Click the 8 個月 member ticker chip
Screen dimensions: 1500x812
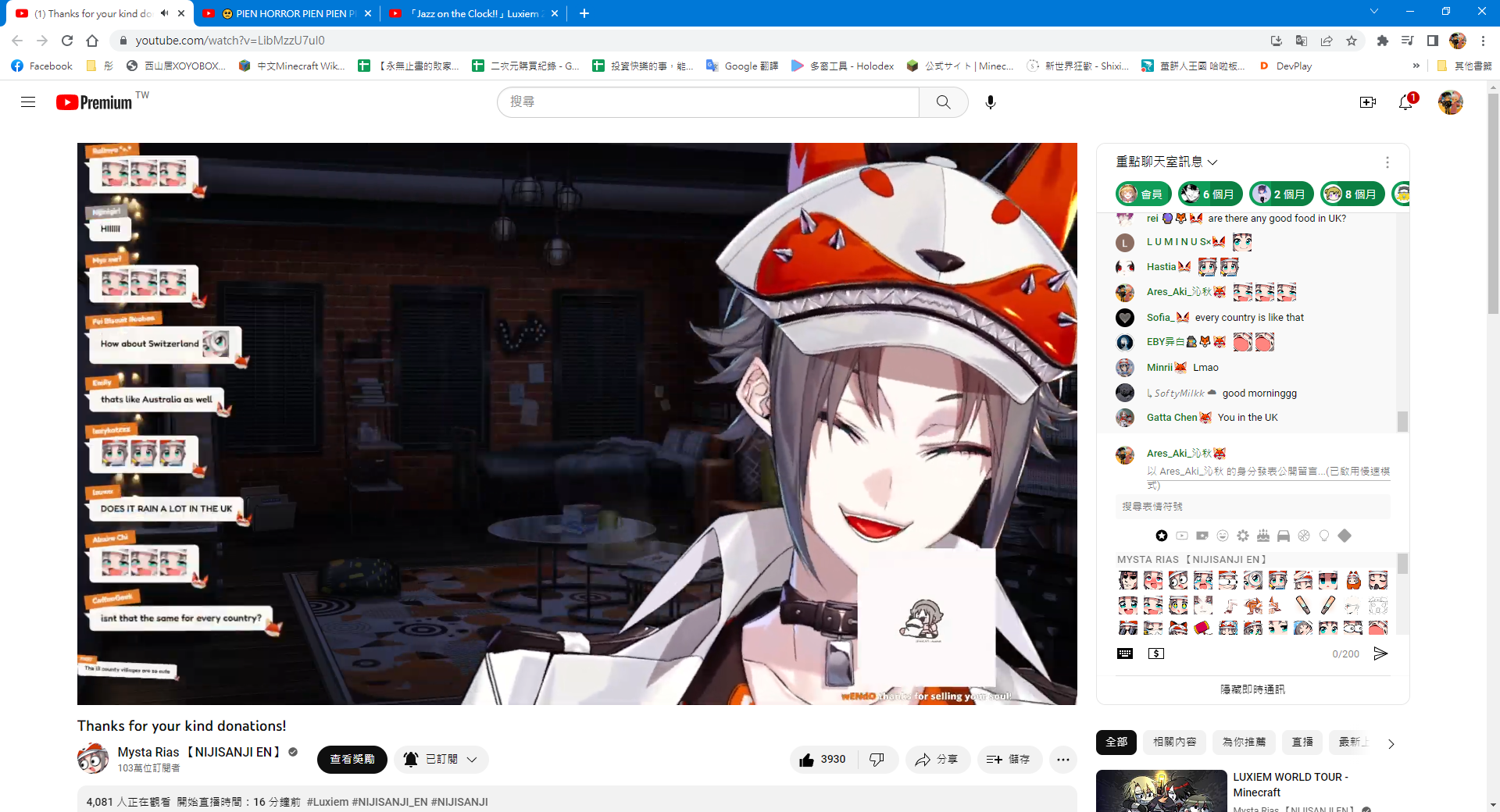[x=1352, y=194]
